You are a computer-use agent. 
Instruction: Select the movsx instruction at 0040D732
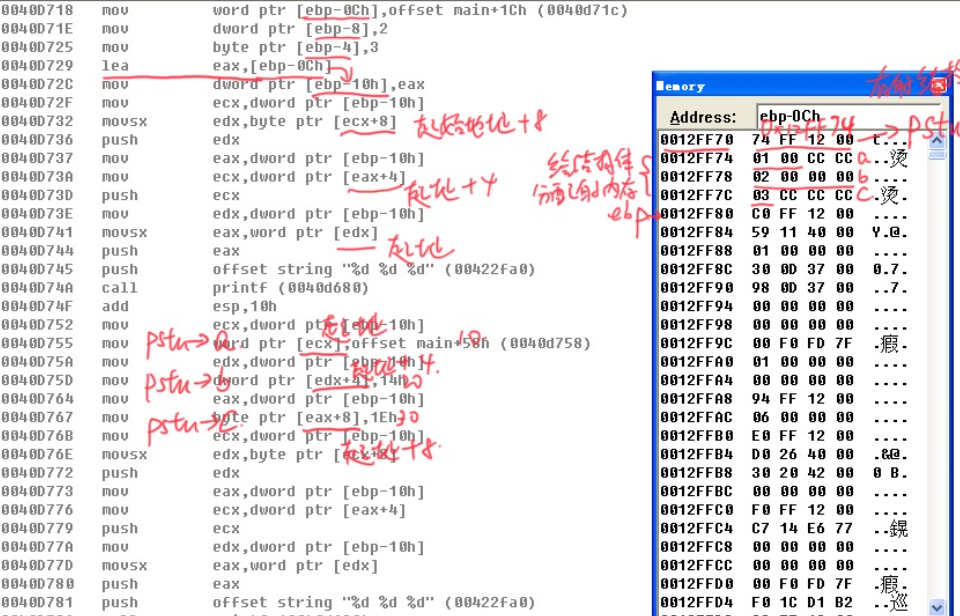point(250,122)
